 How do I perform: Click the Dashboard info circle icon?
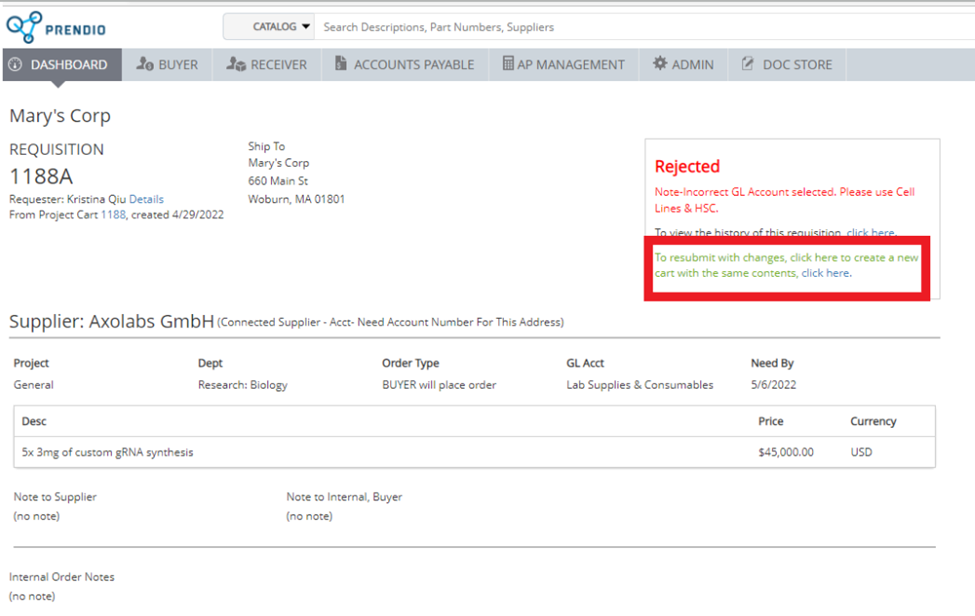[x=15, y=65]
